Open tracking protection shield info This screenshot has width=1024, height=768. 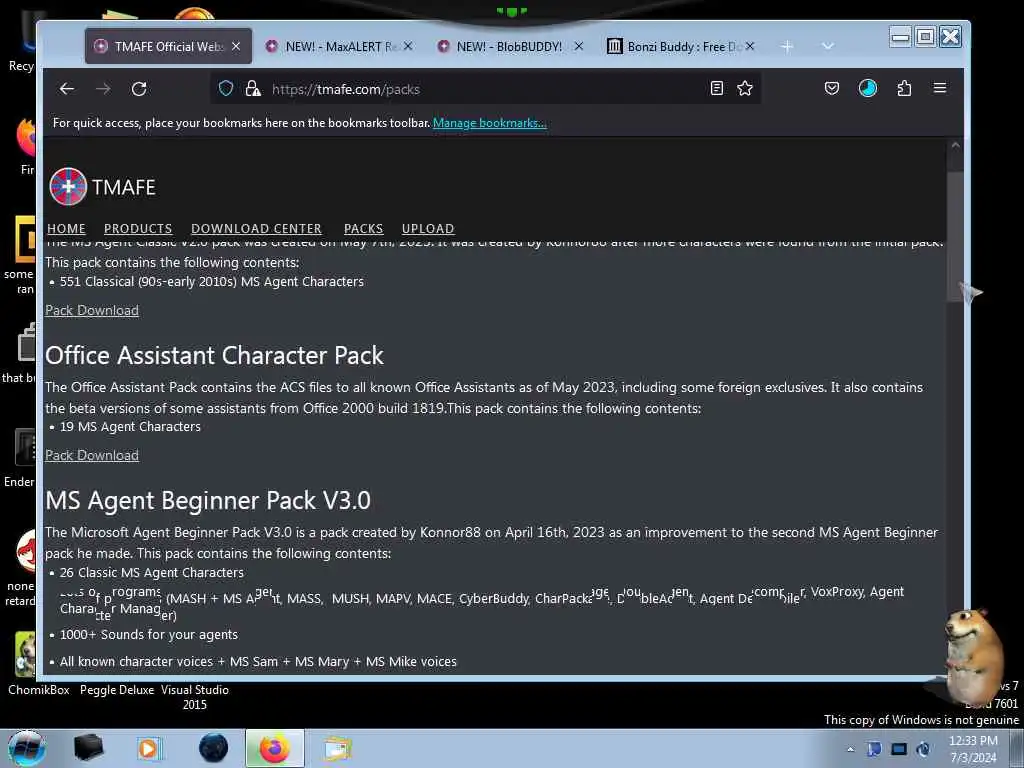[226, 89]
